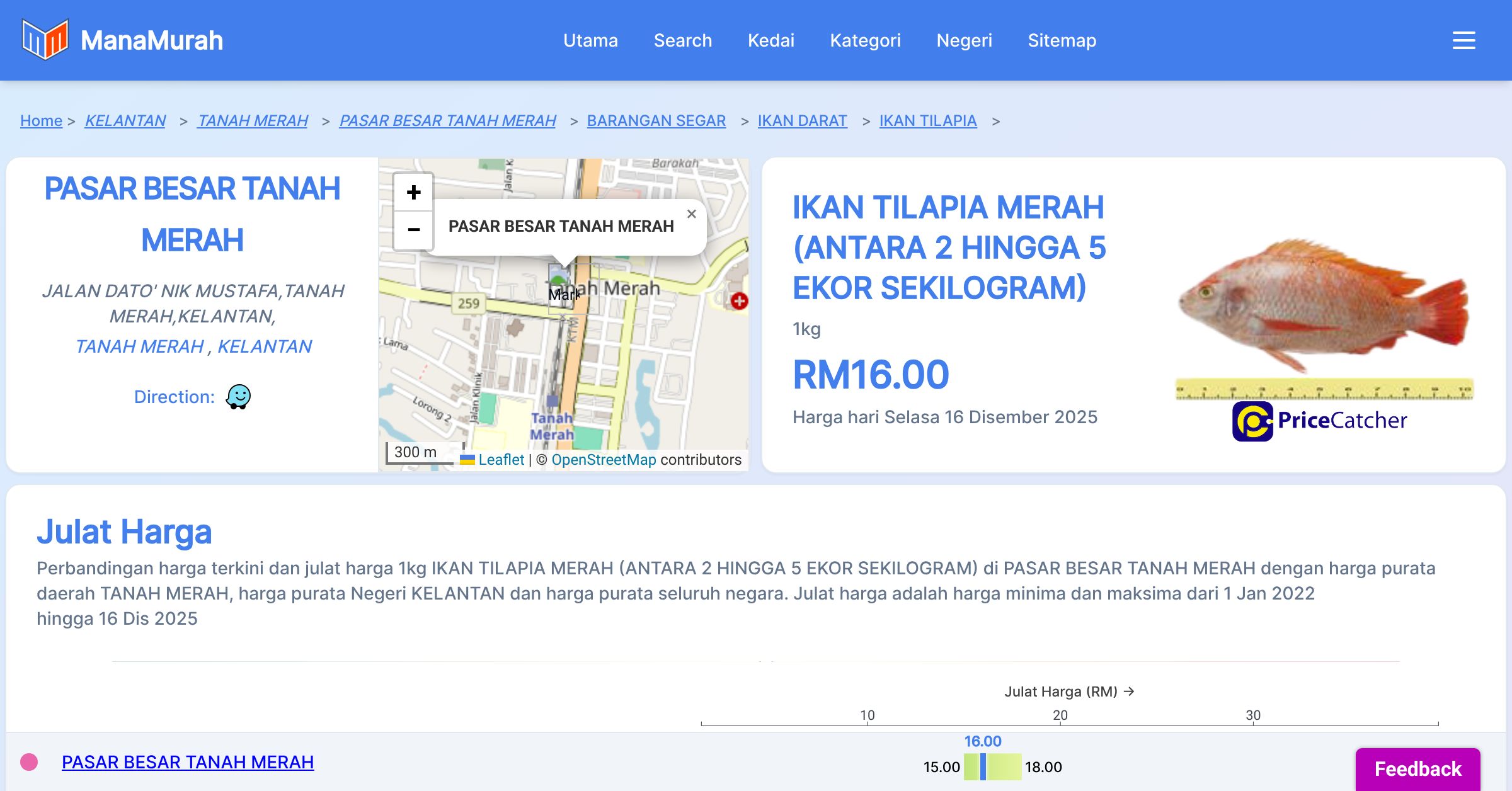
Task: Zoom out on the map
Action: click(413, 230)
